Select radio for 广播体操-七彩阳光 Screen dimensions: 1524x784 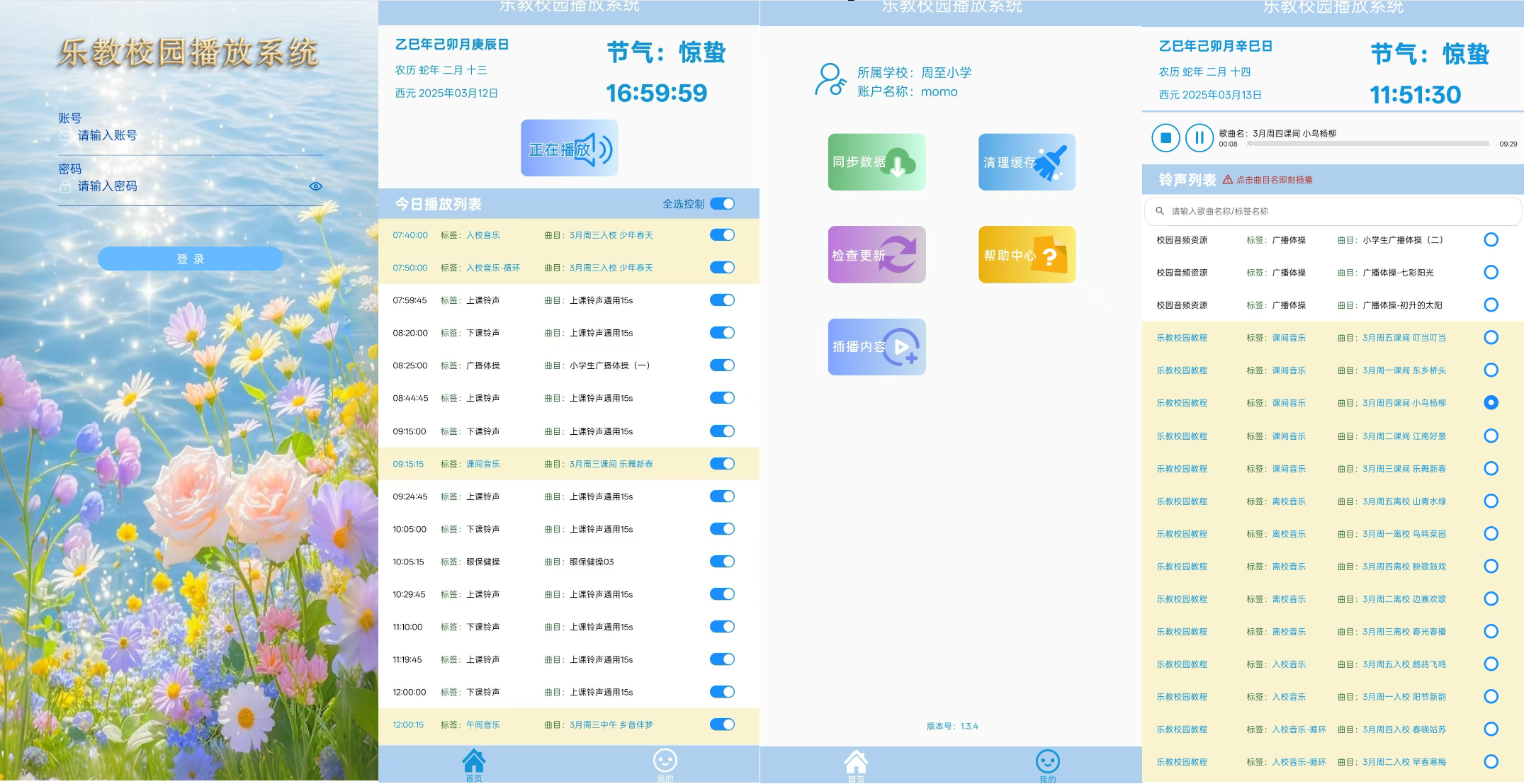[x=1491, y=273]
